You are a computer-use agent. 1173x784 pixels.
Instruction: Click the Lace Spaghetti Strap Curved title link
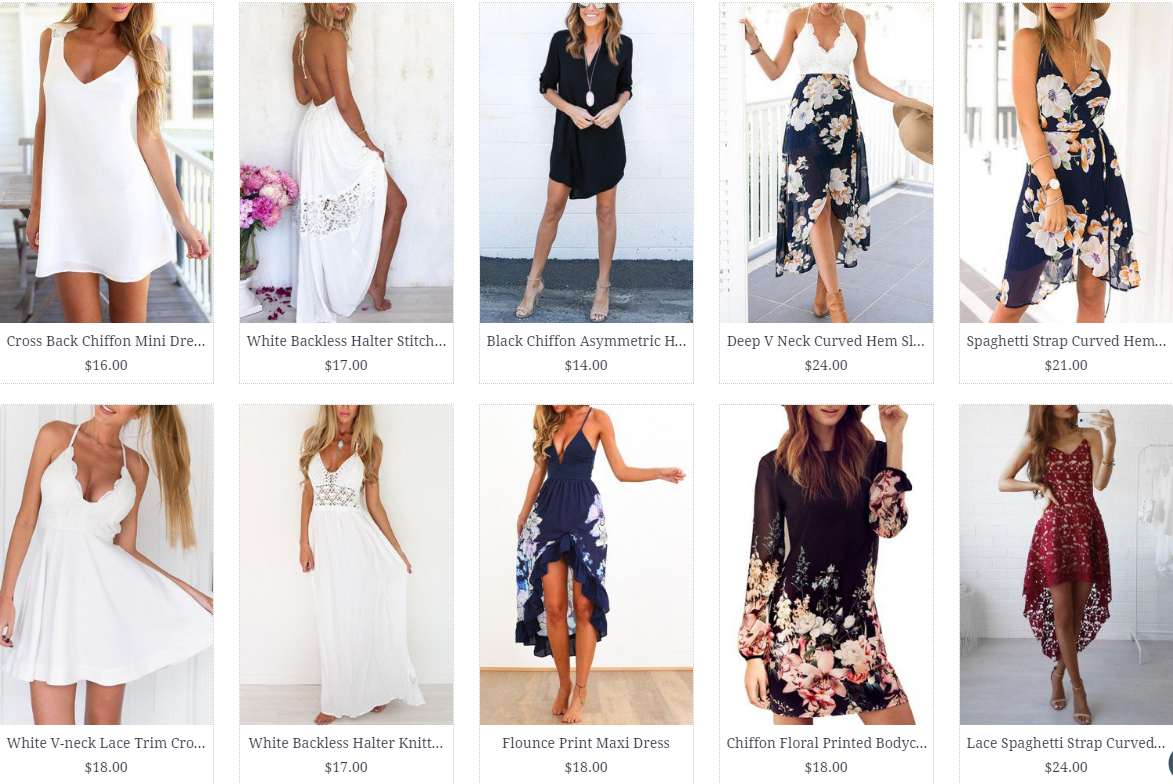coord(1066,743)
